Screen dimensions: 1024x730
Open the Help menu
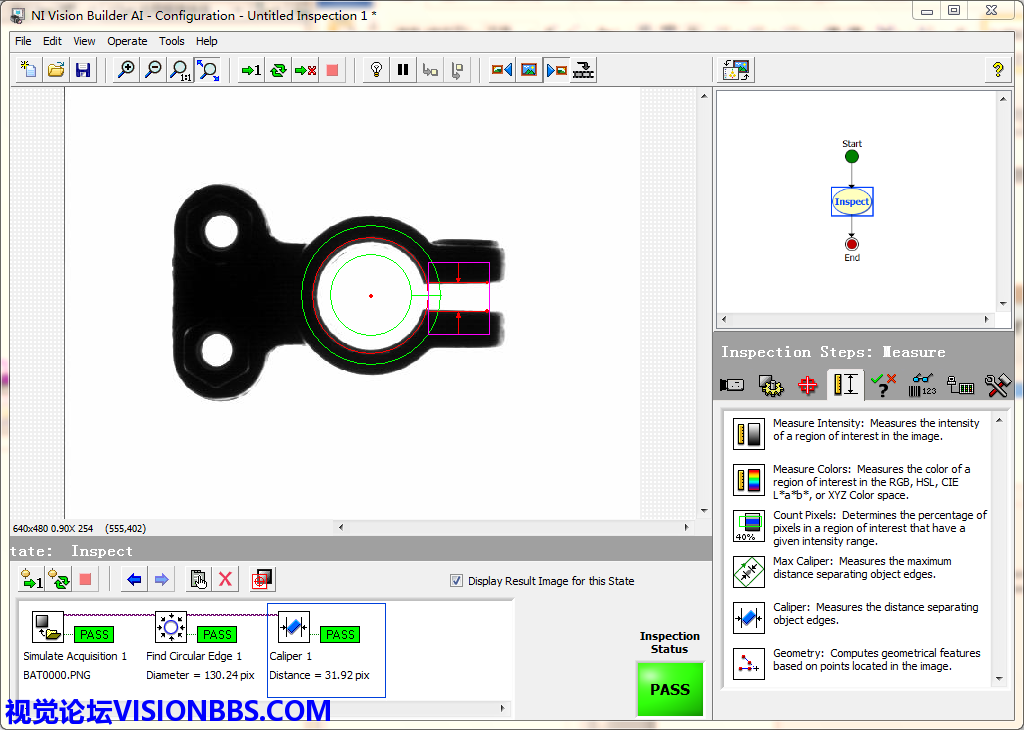pos(206,41)
